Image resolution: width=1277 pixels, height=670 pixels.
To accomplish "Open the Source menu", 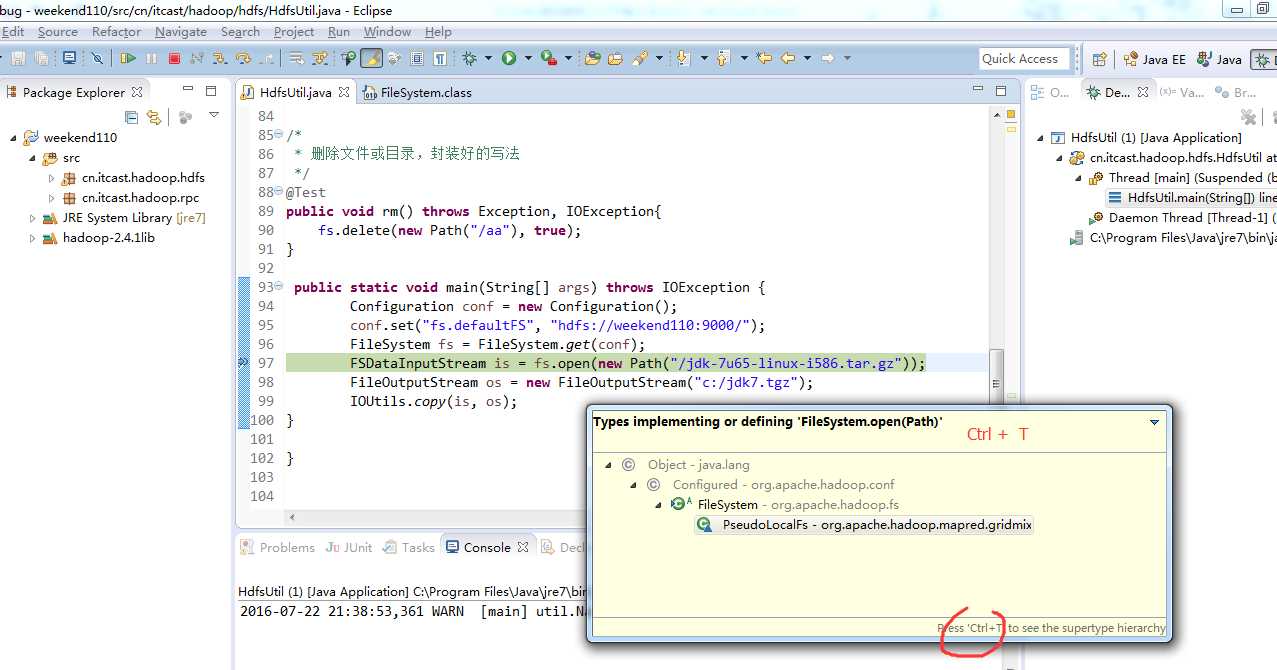I will (57, 31).
